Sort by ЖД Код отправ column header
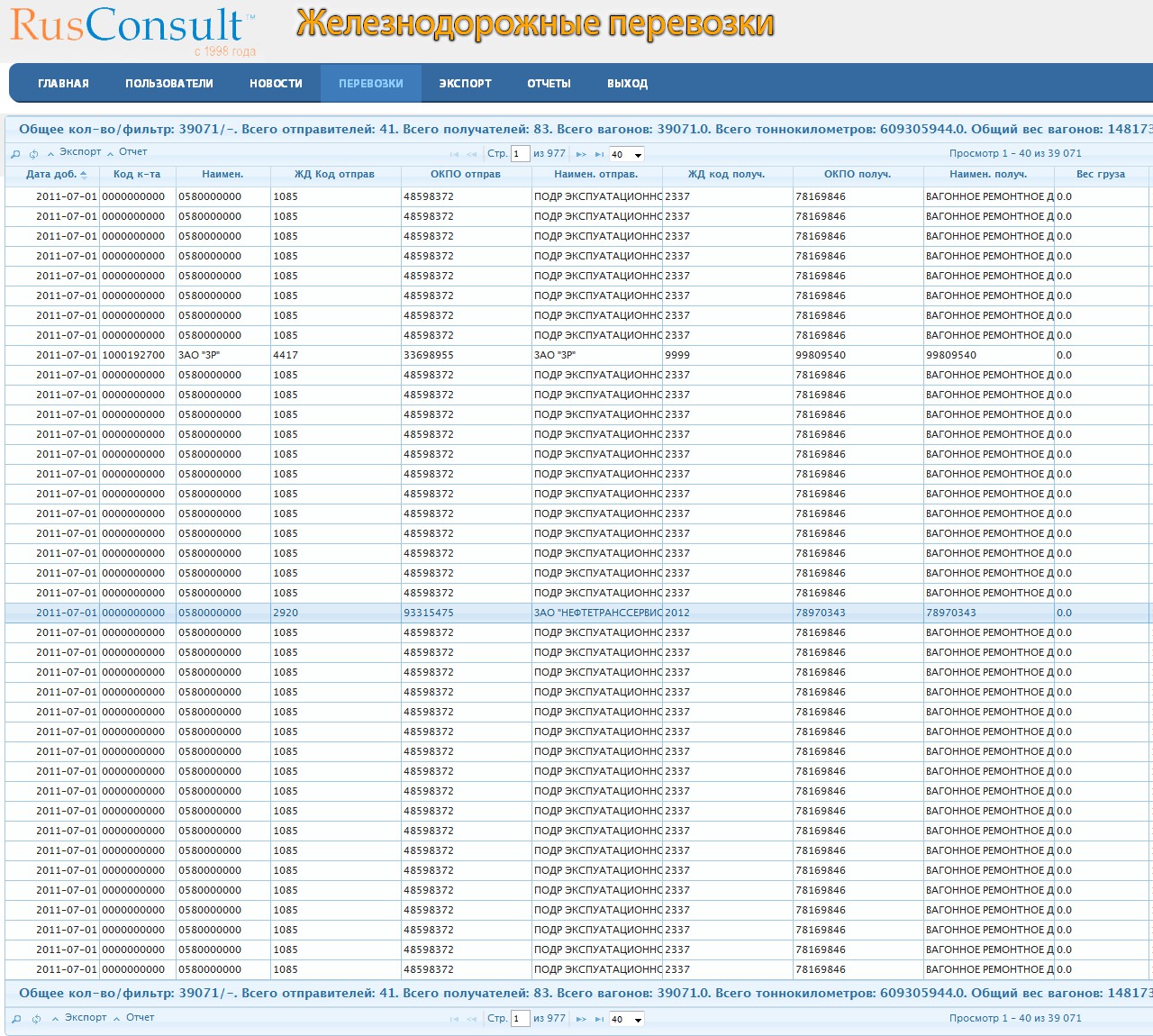 (334, 175)
